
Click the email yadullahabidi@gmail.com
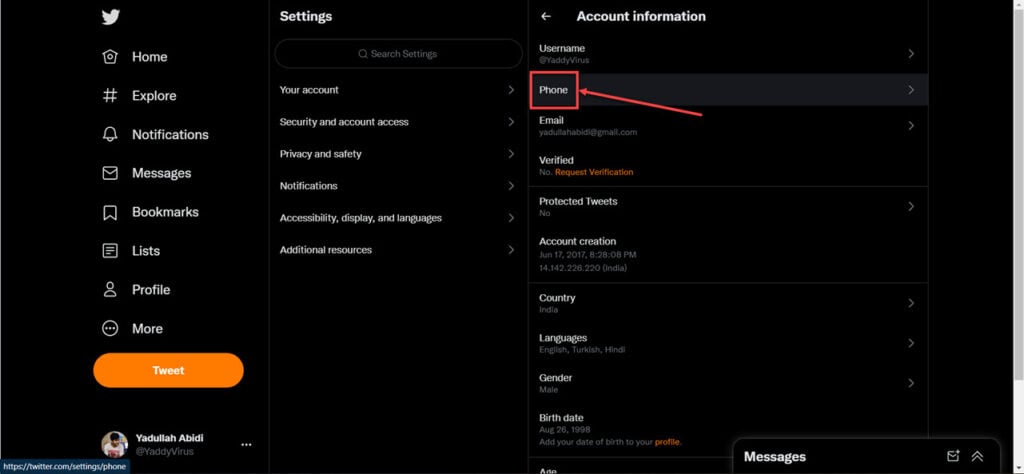[x=588, y=133]
